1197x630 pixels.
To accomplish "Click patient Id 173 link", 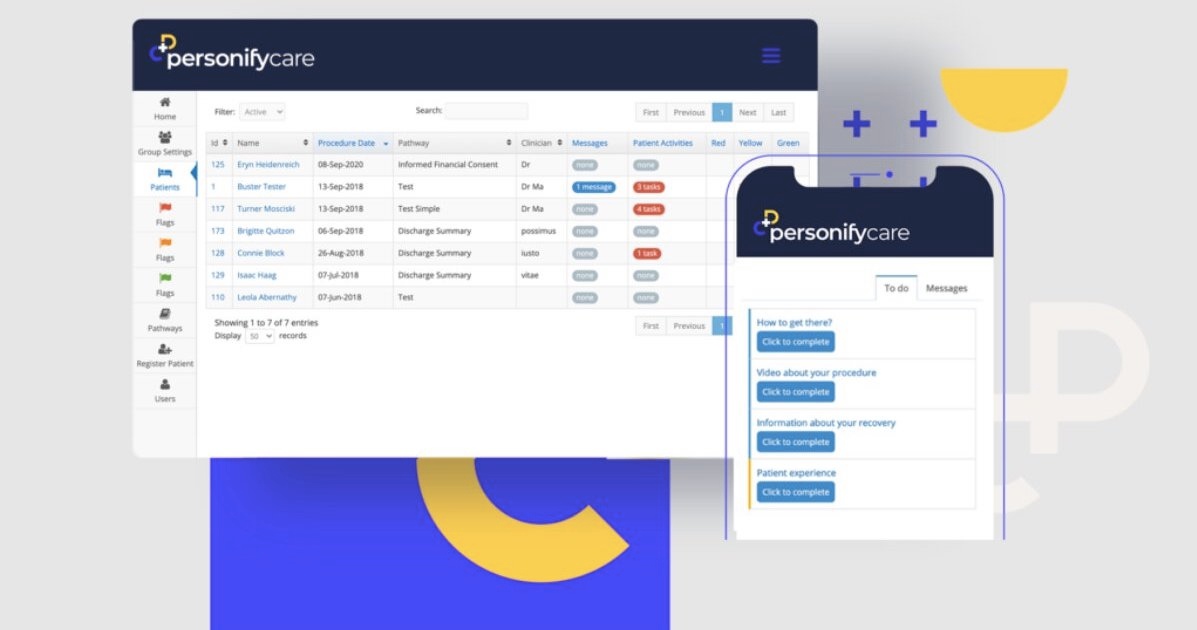I will [218, 231].
